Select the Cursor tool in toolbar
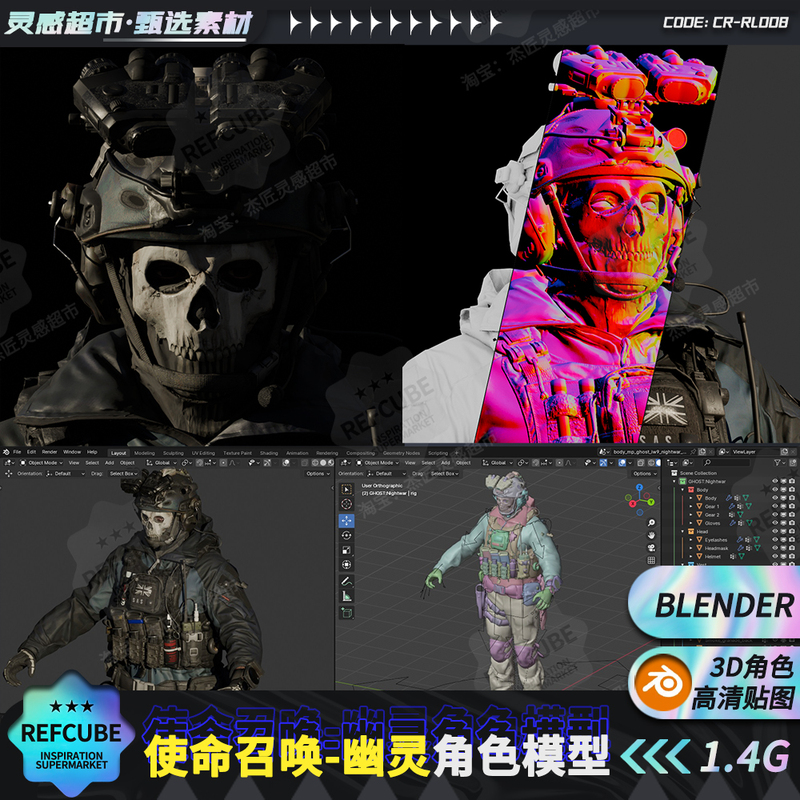This screenshot has height=800, width=800. (346, 504)
